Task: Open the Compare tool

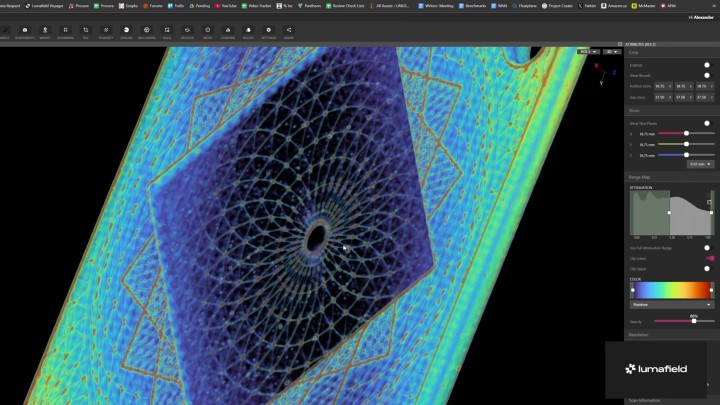Action: [x=228, y=30]
